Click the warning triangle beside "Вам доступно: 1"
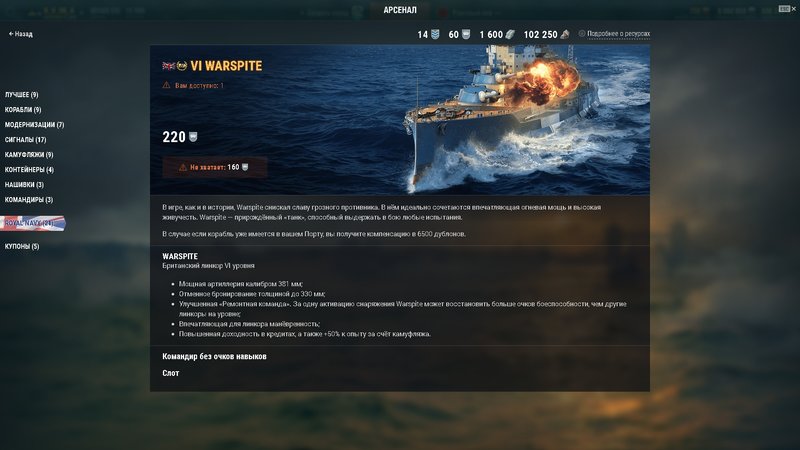 166,85
